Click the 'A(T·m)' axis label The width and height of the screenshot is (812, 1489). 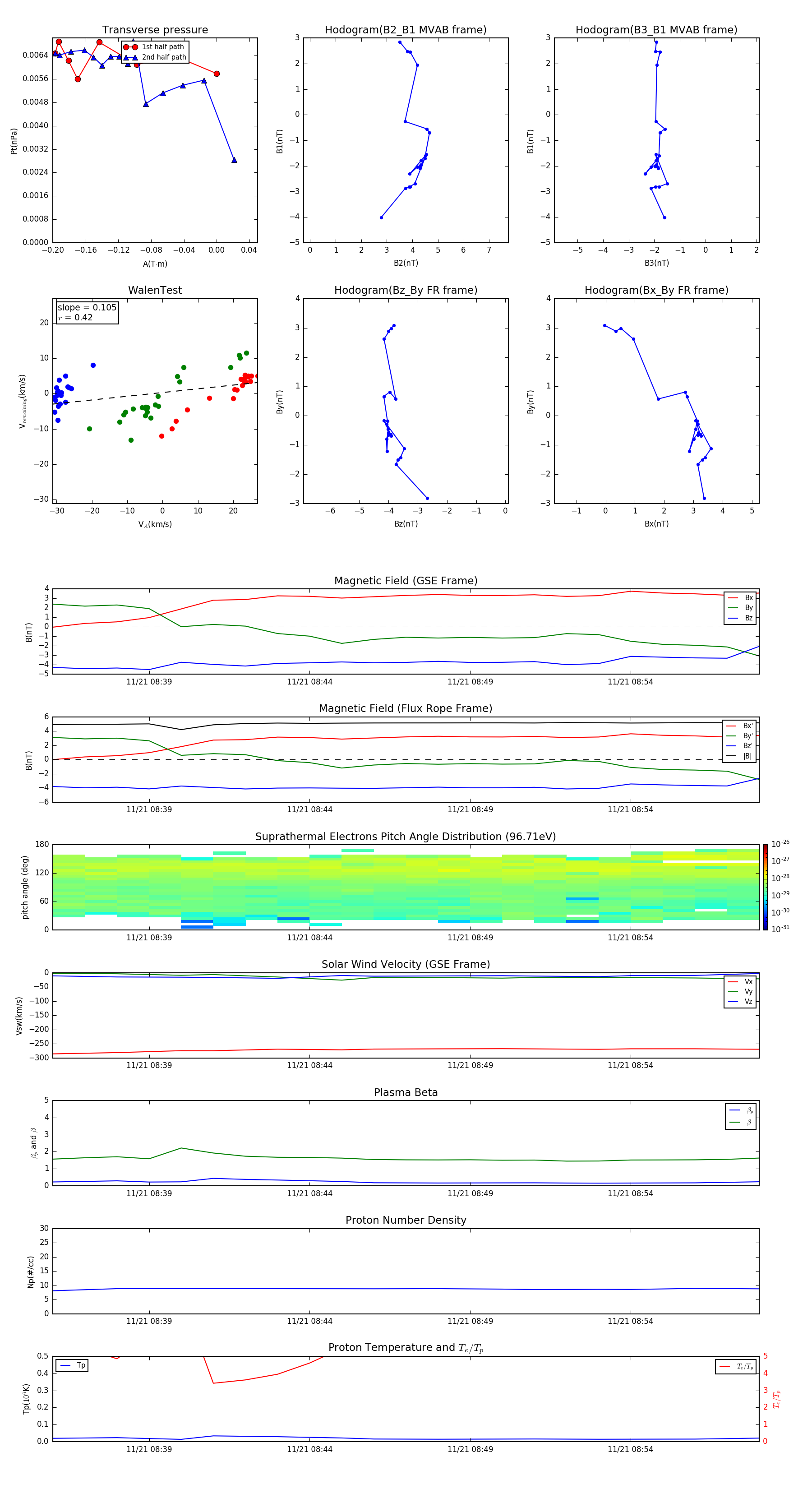coord(155,264)
